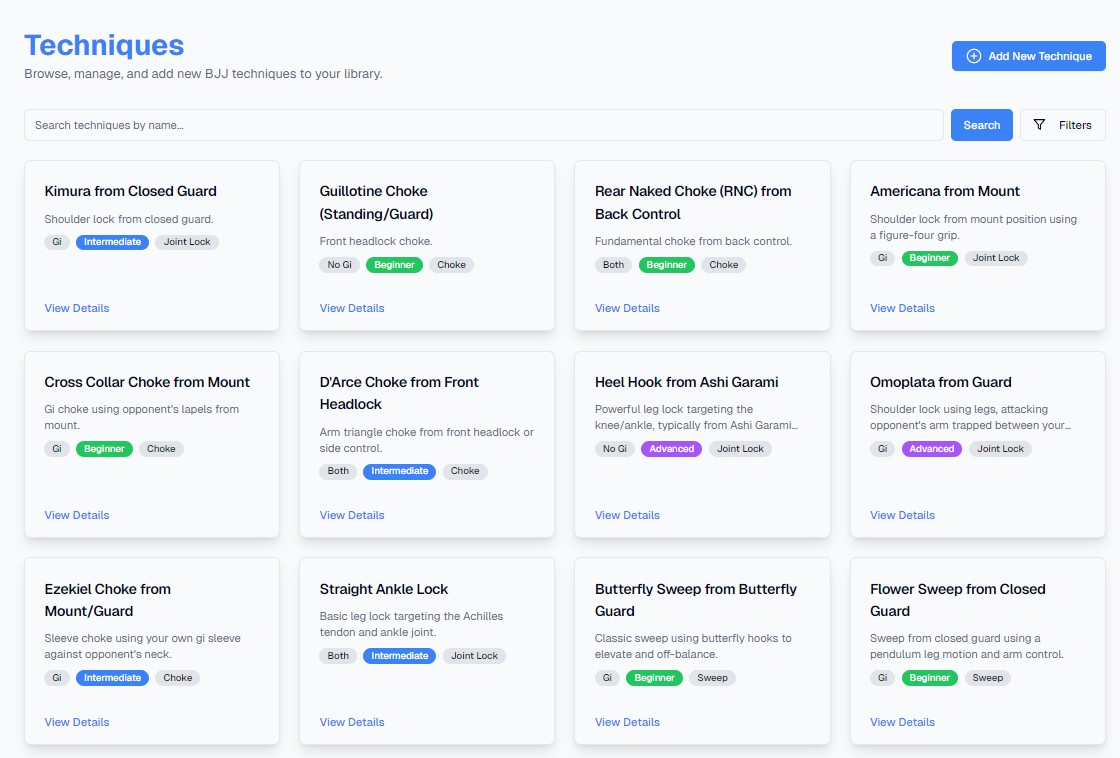
Task: Click the Sweep tag on Flower Sweep card
Action: [987, 678]
